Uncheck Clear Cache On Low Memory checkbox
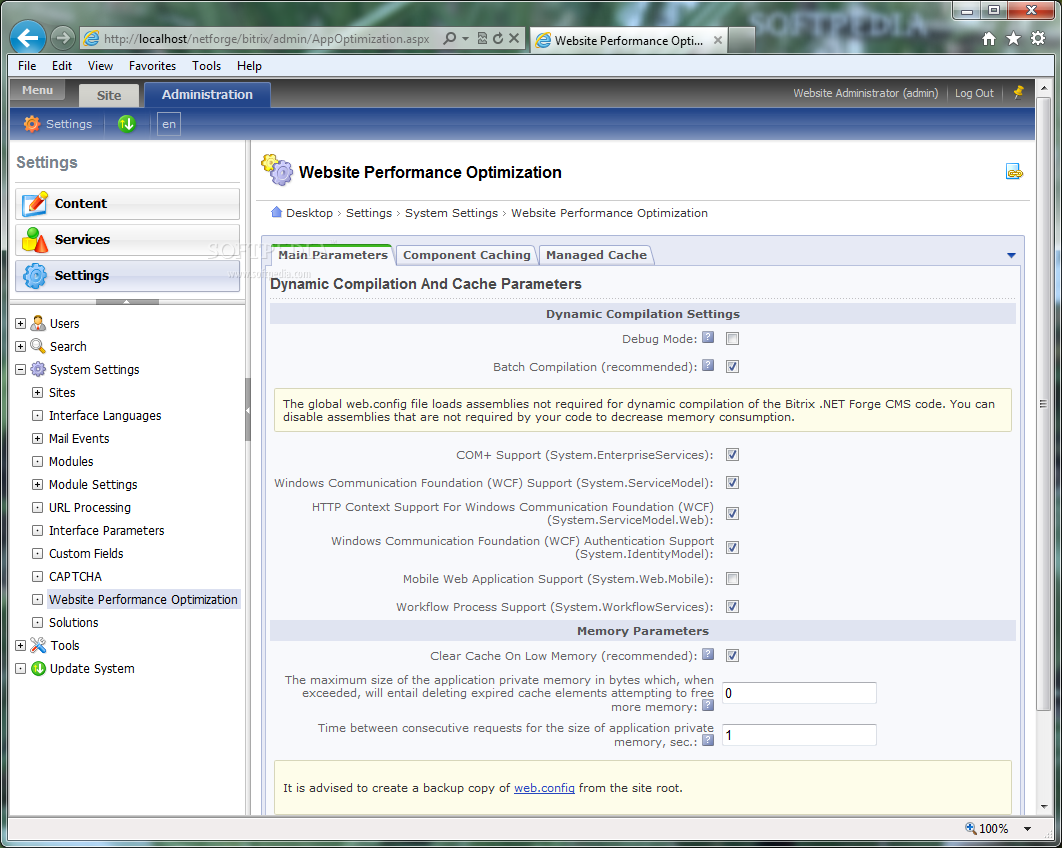 732,655
